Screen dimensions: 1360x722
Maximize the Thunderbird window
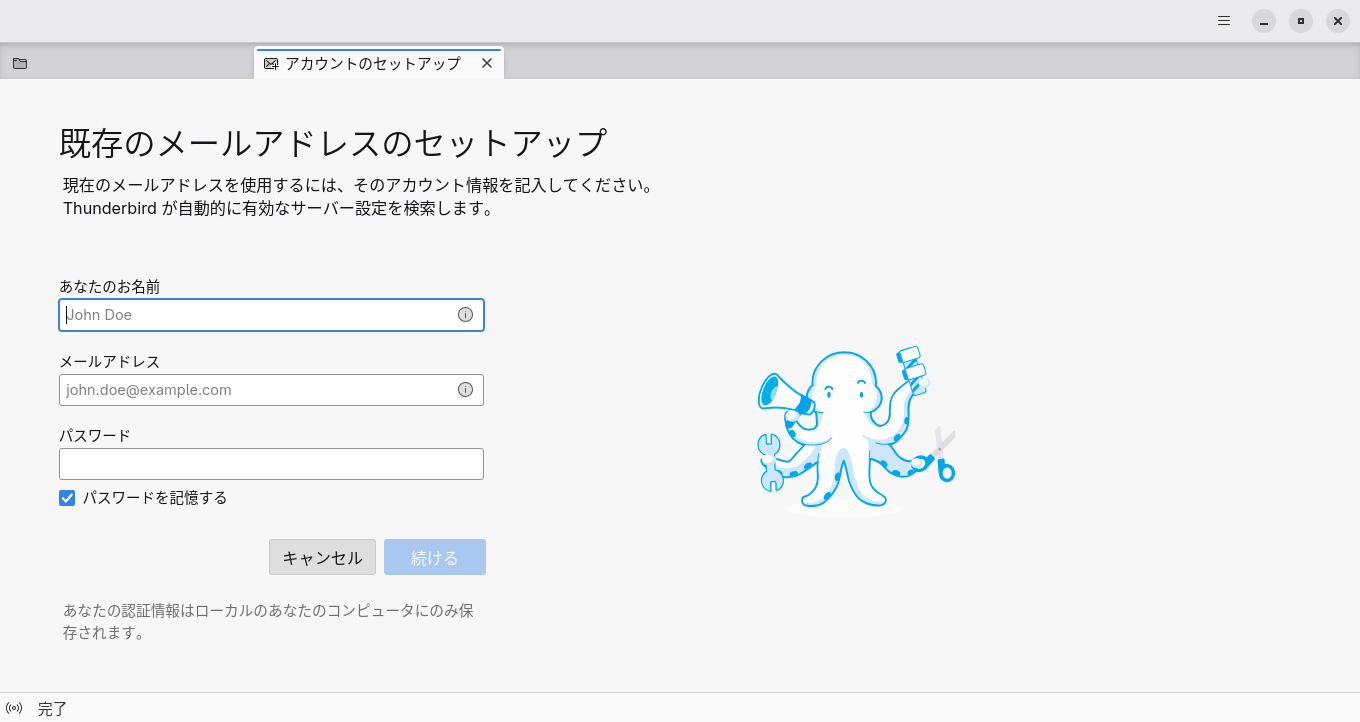point(1301,20)
